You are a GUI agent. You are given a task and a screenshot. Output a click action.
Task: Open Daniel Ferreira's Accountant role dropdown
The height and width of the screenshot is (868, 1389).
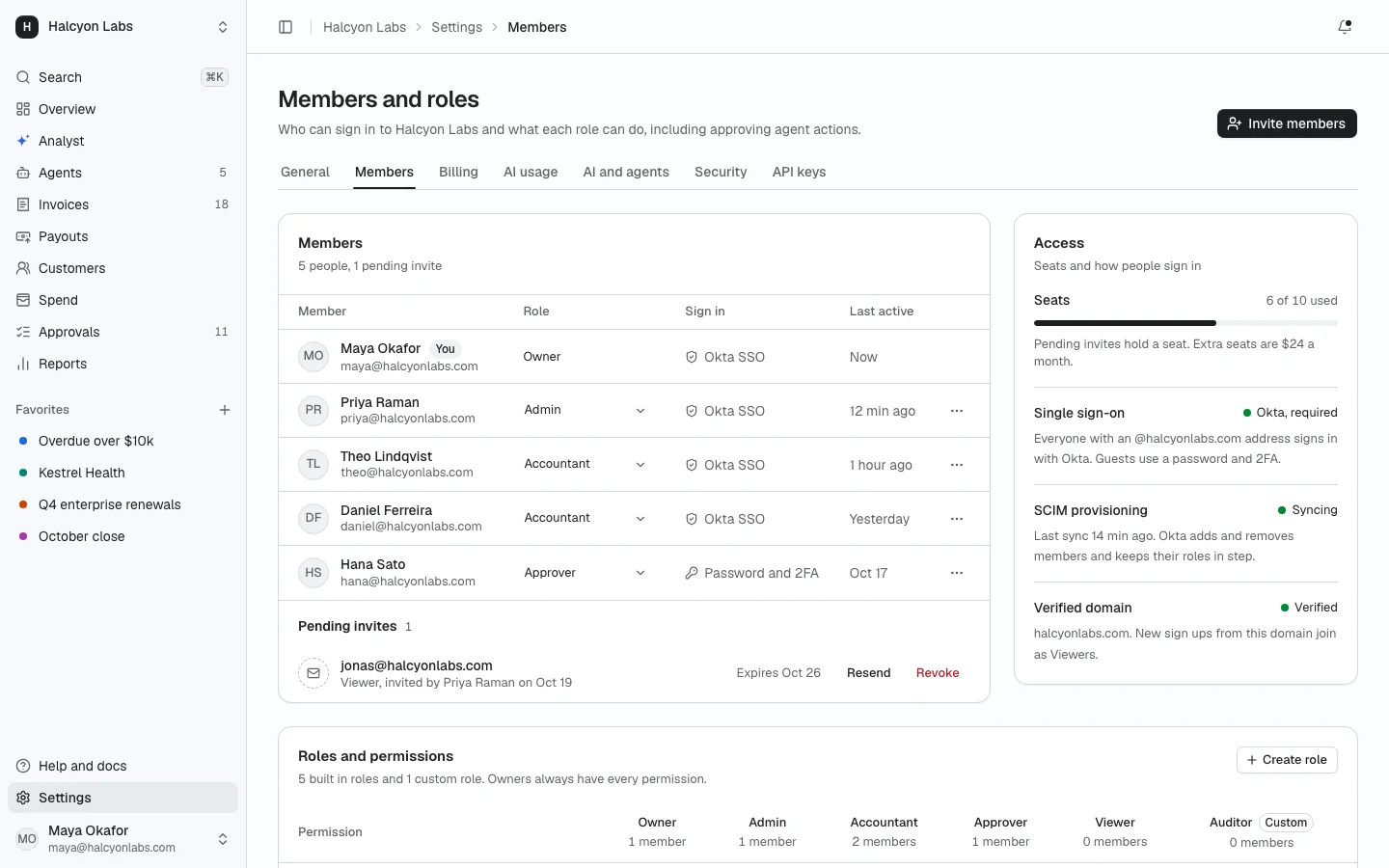pyautogui.click(x=586, y=518)
